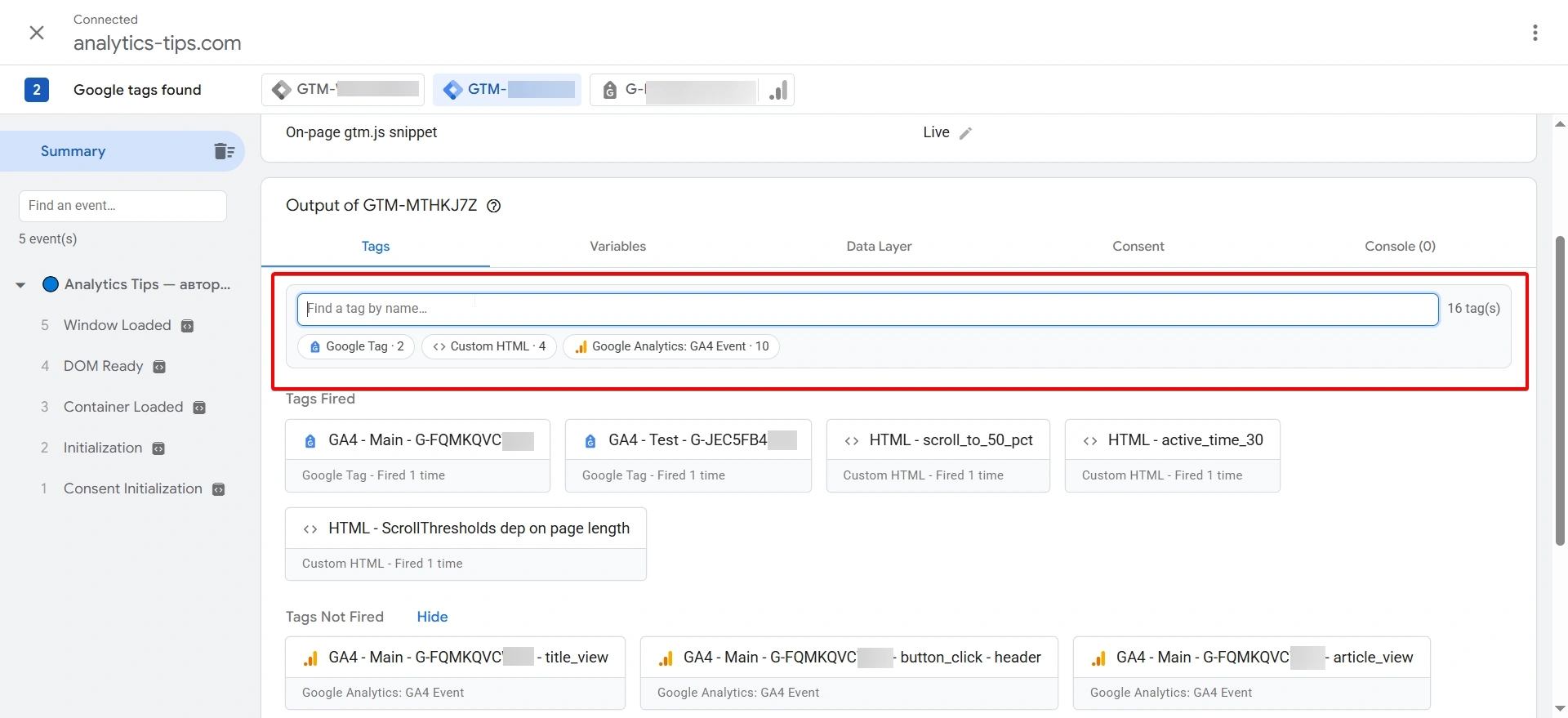Filter tags by Google Tag type

point(357,346)
